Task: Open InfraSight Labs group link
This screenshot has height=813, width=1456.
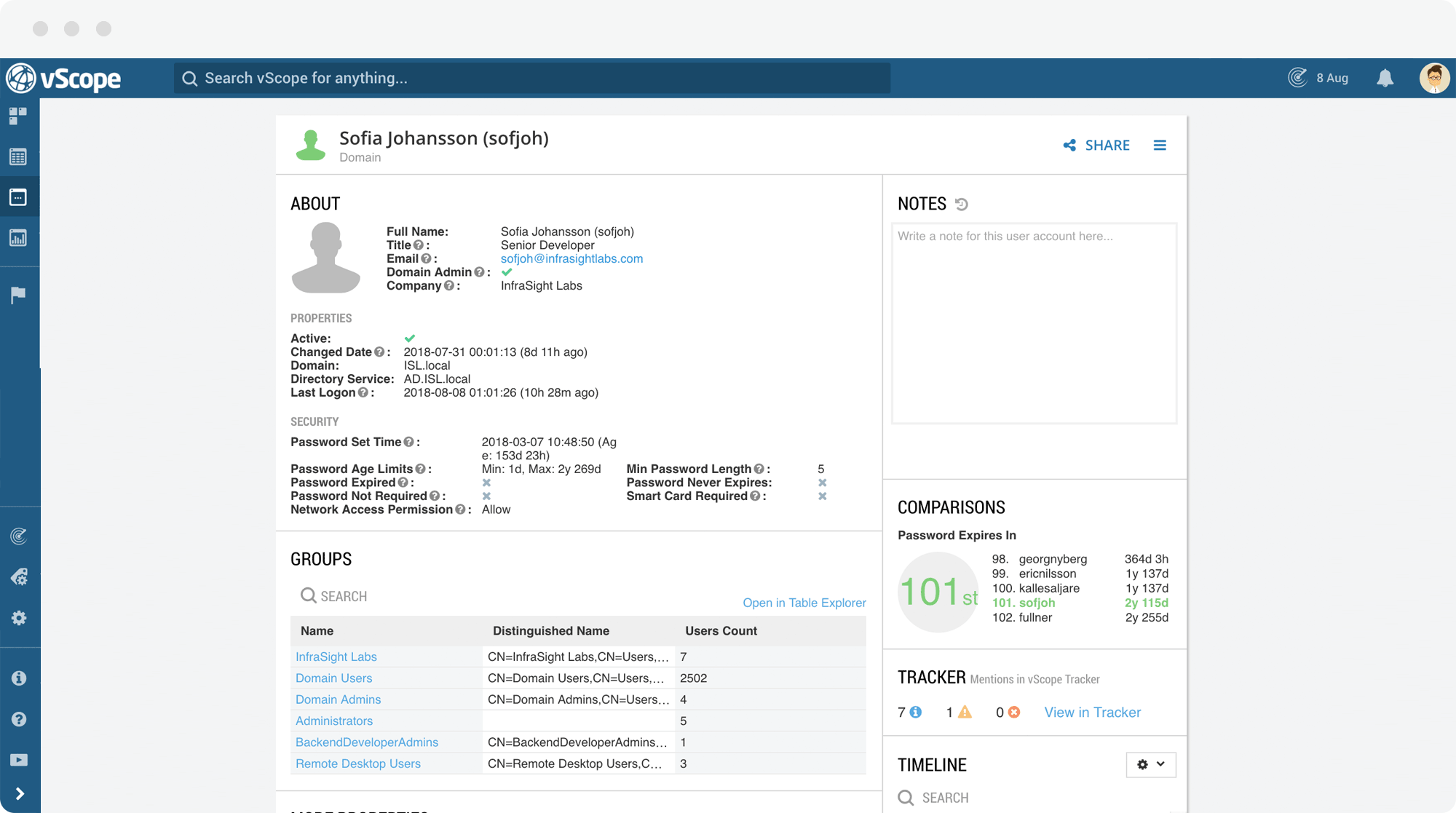Action: 336,657
